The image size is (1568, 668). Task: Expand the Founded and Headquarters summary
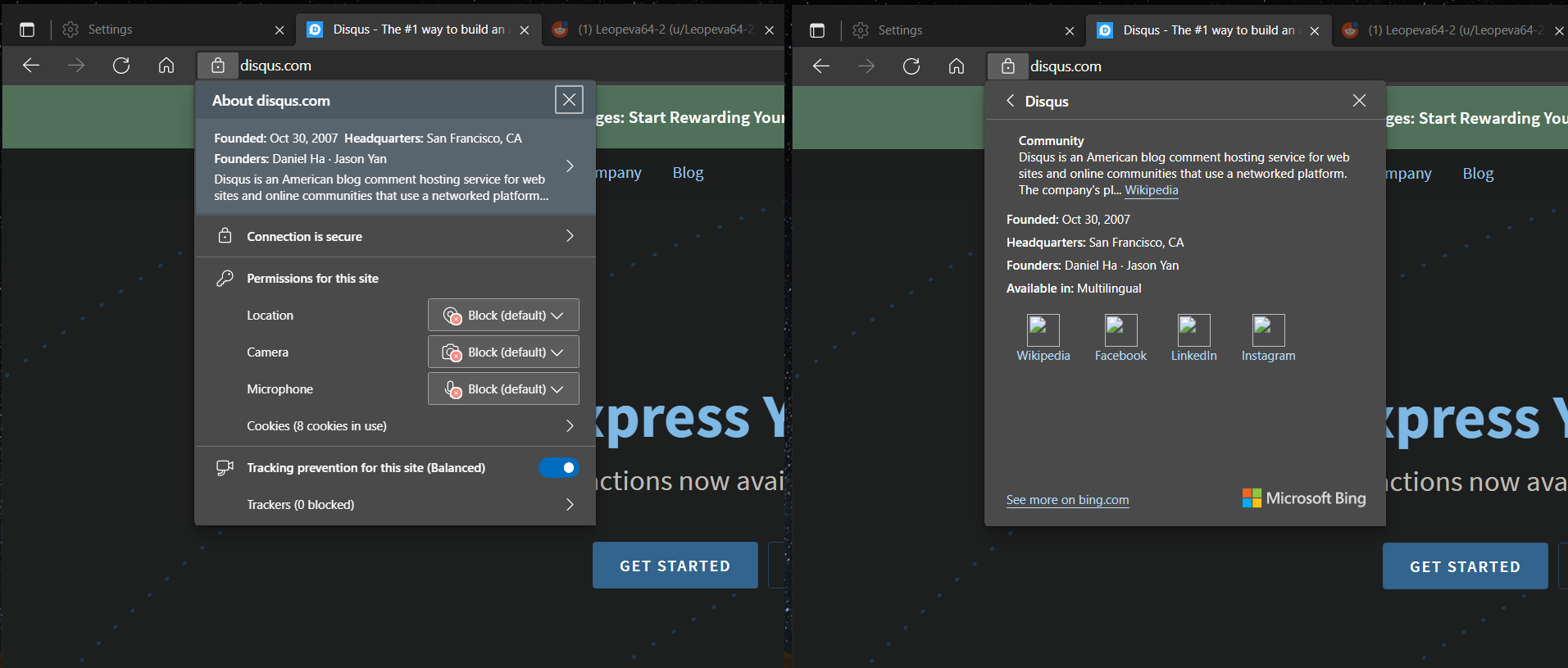pyautogui.click(x=570, y=166)
